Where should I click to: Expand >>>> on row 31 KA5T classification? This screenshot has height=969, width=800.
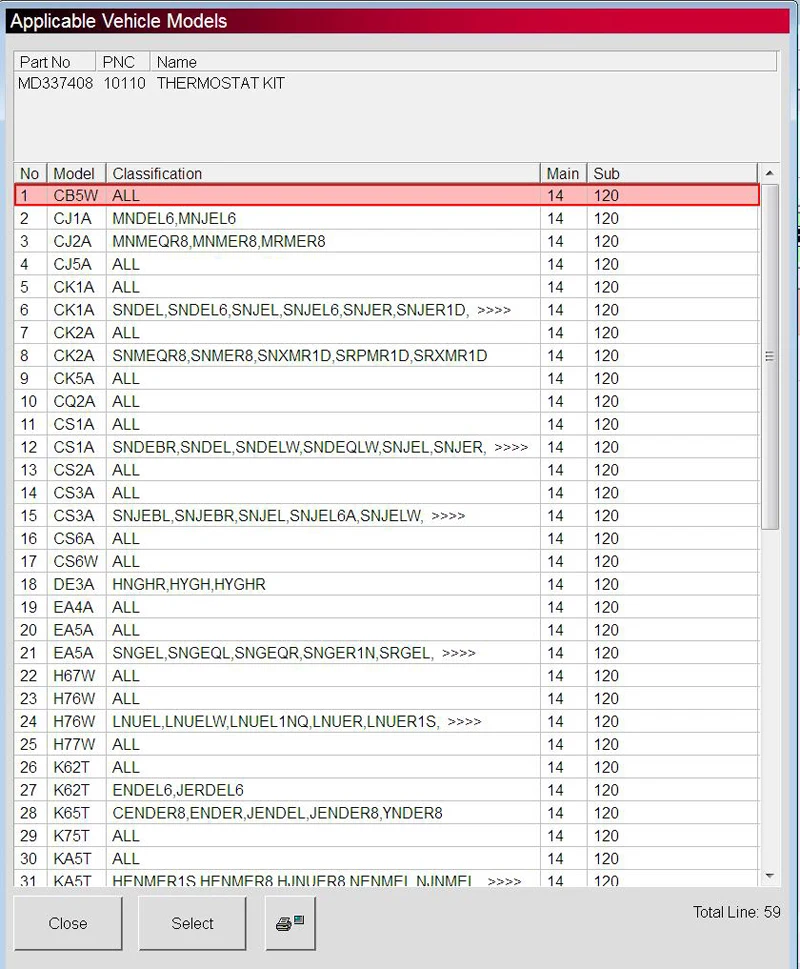point(504,881)
